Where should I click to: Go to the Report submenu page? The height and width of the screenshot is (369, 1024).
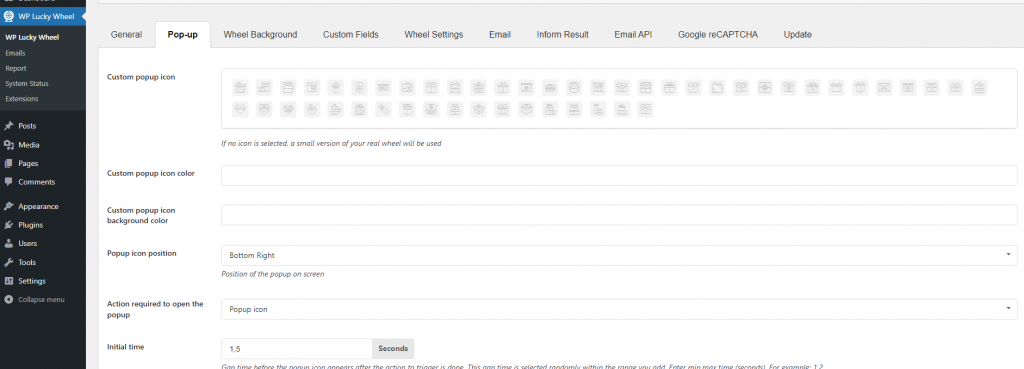click(16, 68)
